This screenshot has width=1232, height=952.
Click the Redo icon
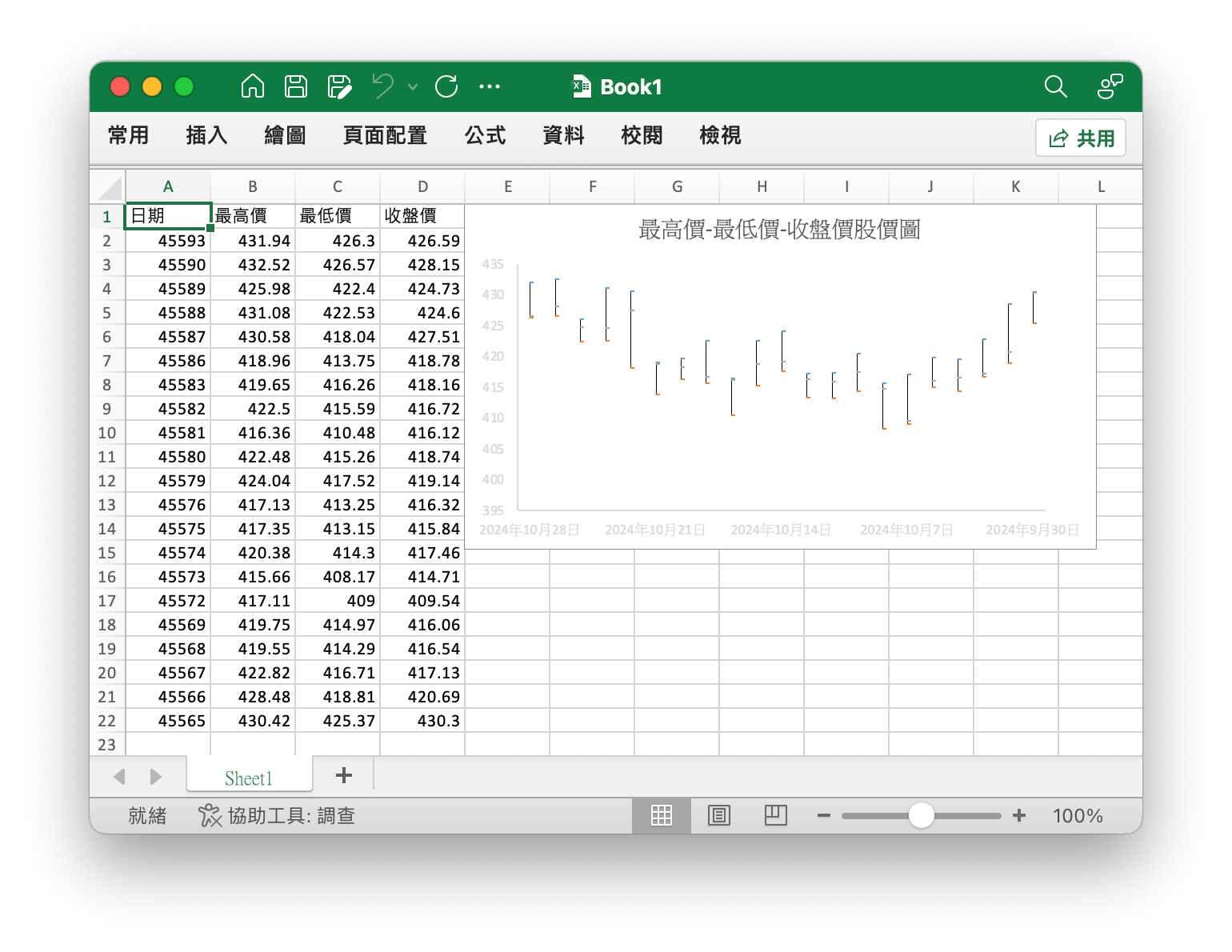coord(446,86)
